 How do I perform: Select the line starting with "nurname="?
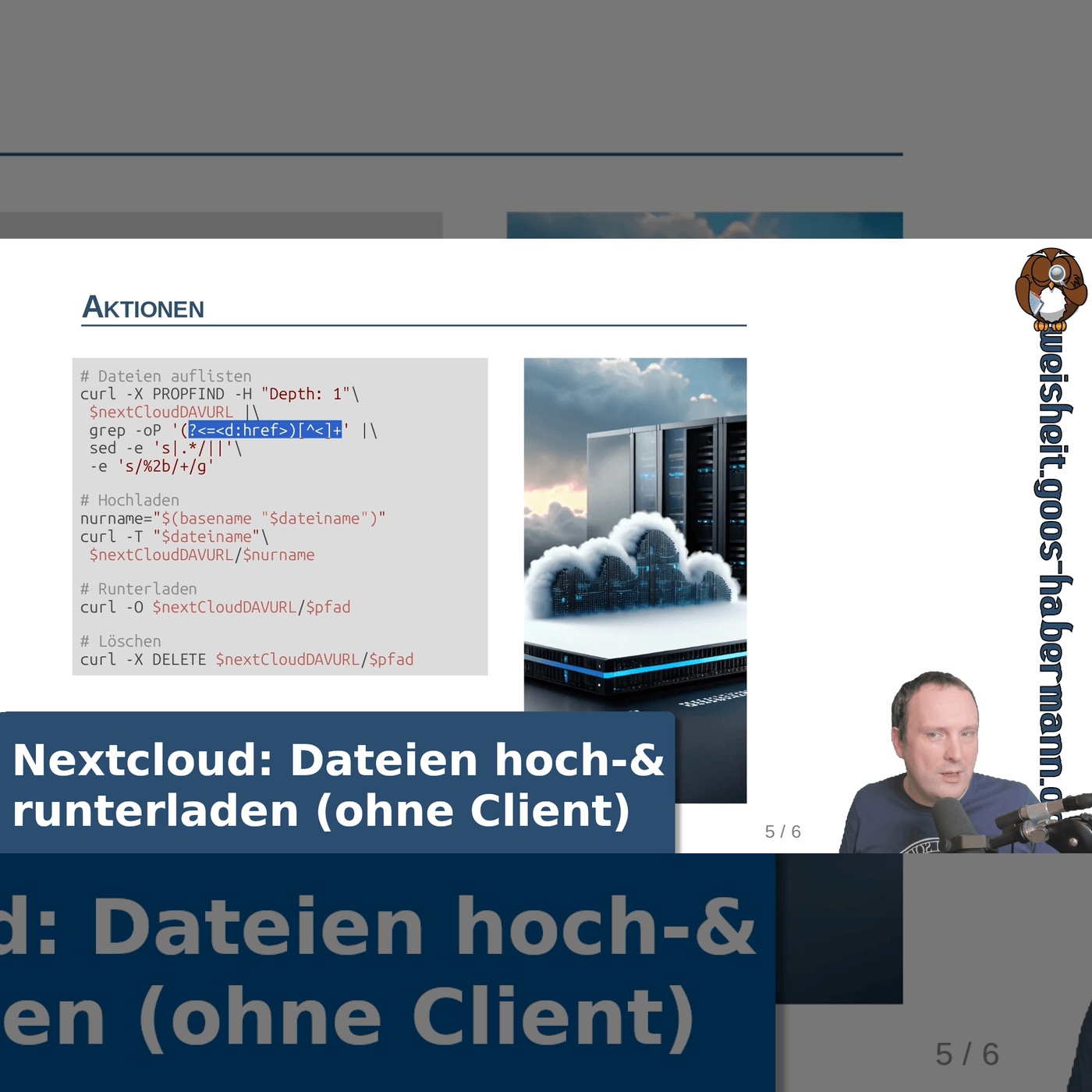click(x=233, y=518)
